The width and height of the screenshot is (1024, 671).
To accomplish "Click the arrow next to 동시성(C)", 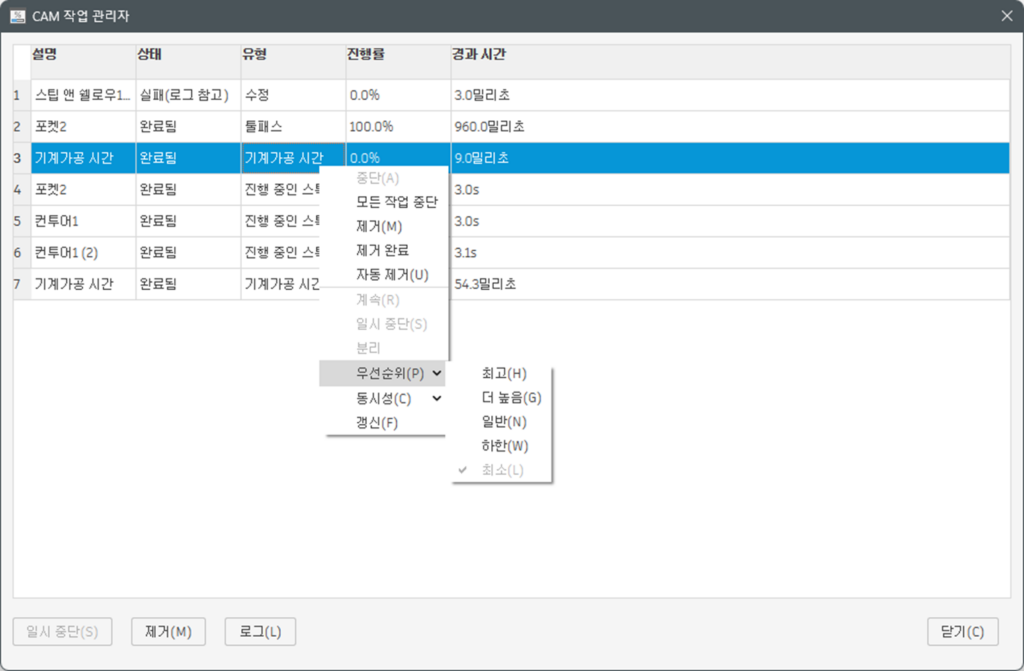I will click(x=437, y=398).
